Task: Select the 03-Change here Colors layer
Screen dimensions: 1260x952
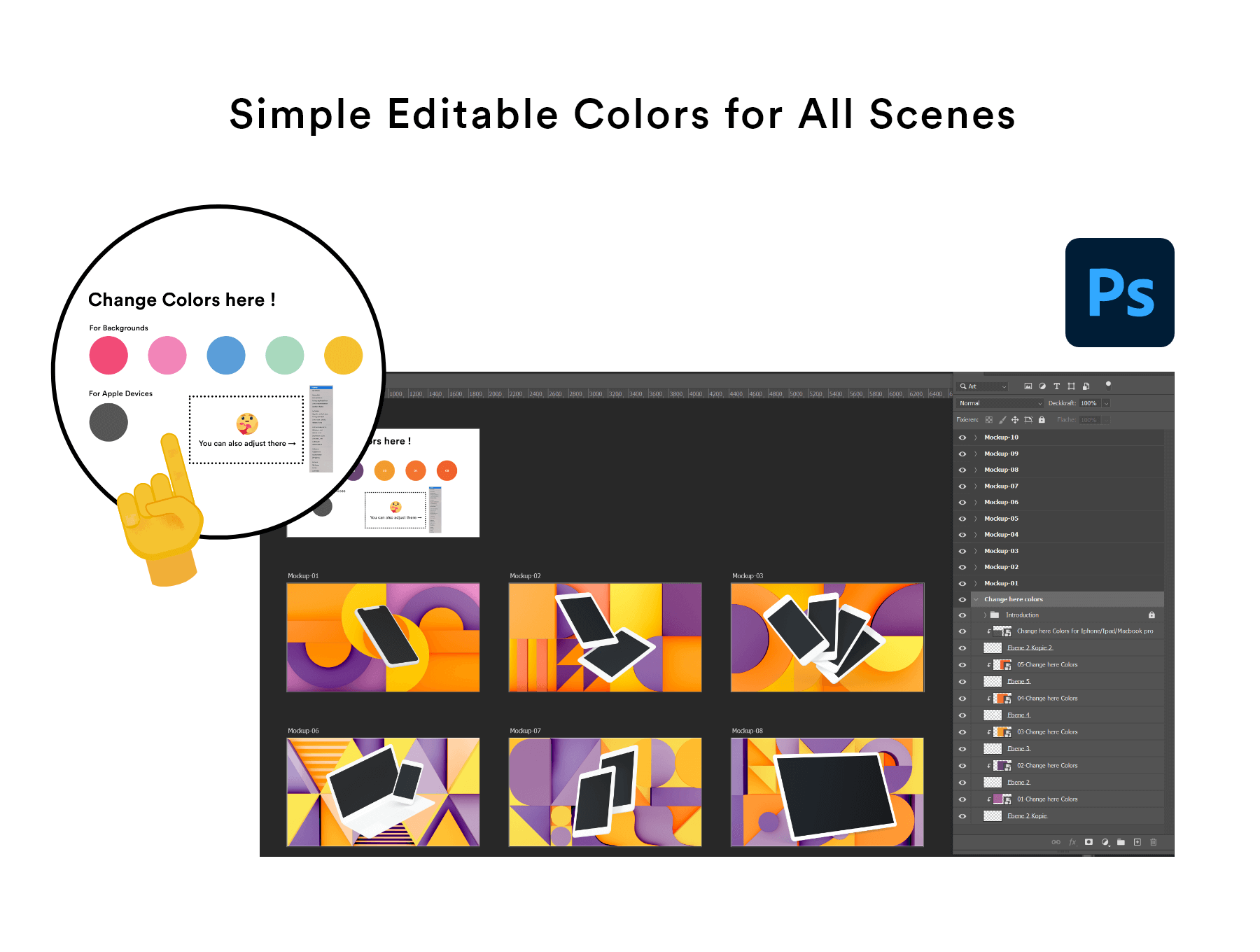Action: 1067,732
